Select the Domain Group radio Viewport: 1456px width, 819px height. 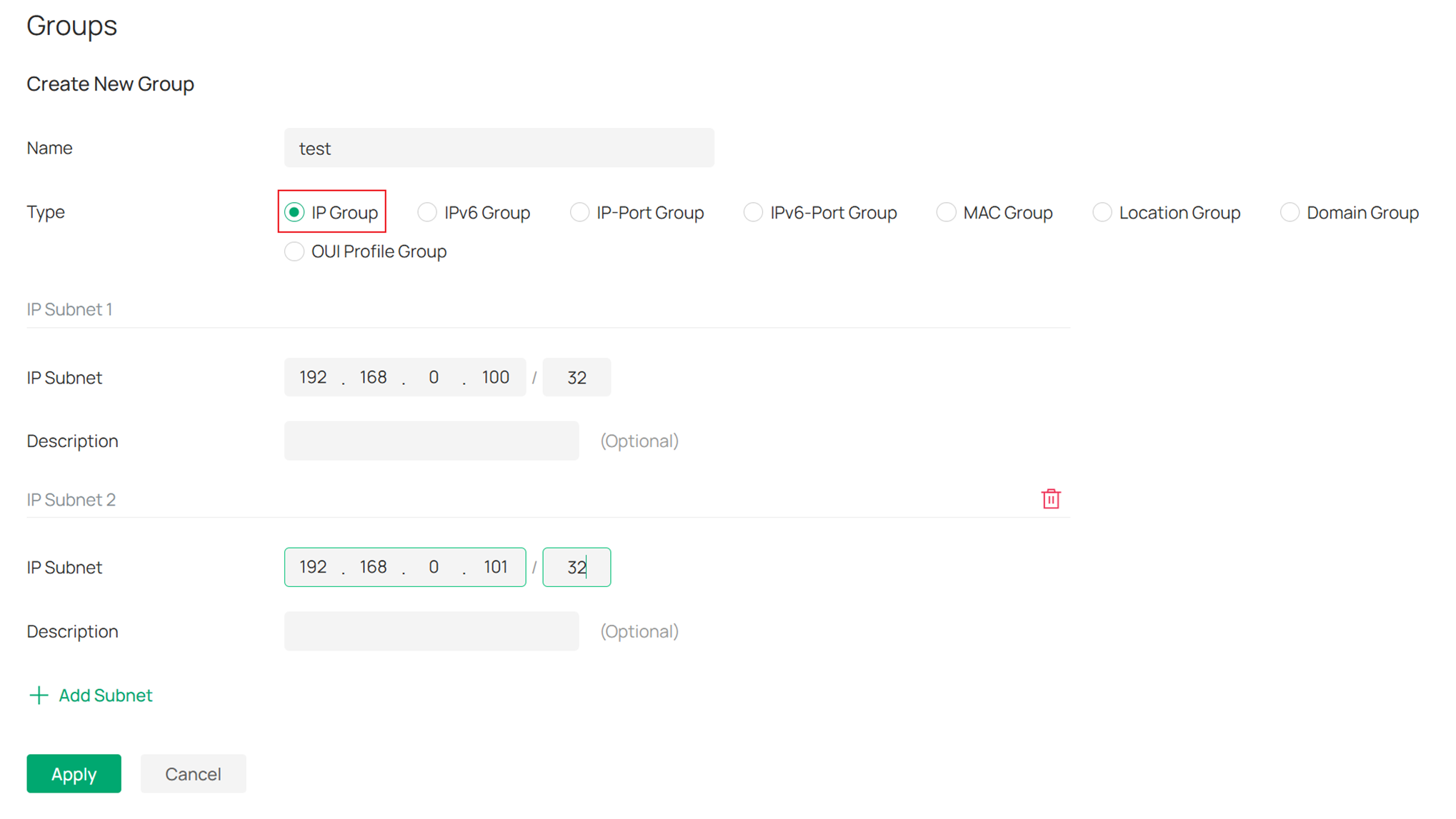[1290, 212]
